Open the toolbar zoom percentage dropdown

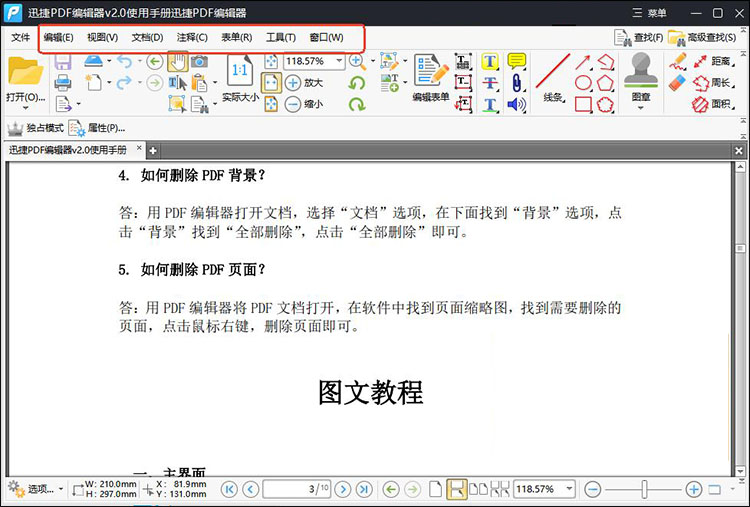coord(339,61)
